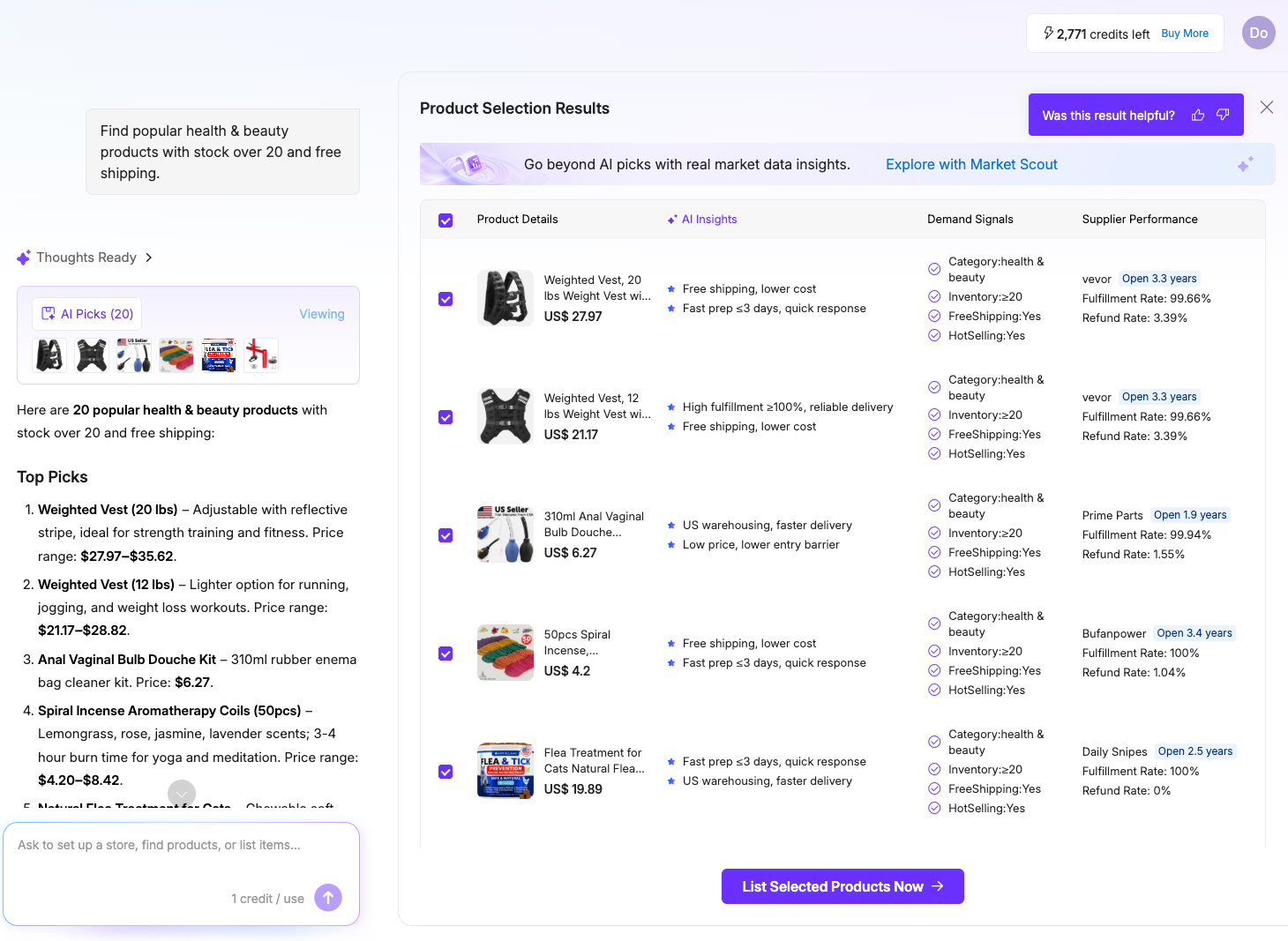
Task: Close the Product Selection Results panel
Action: tap(1267, 107)
